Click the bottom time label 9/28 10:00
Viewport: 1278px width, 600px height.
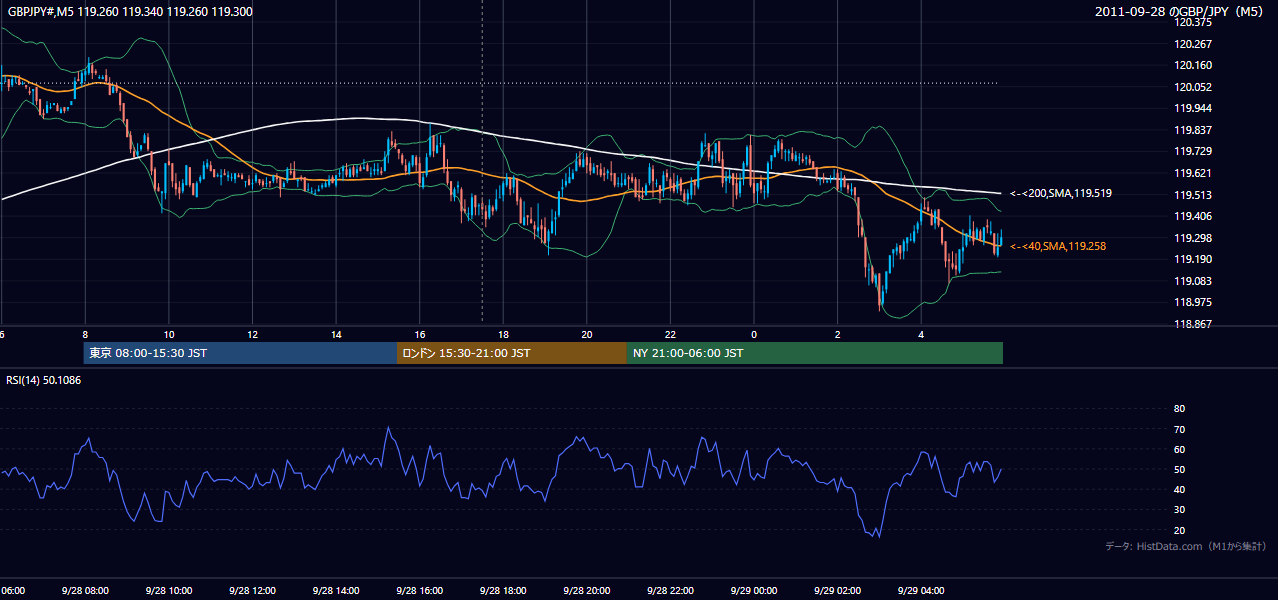[x=168, y=590]
